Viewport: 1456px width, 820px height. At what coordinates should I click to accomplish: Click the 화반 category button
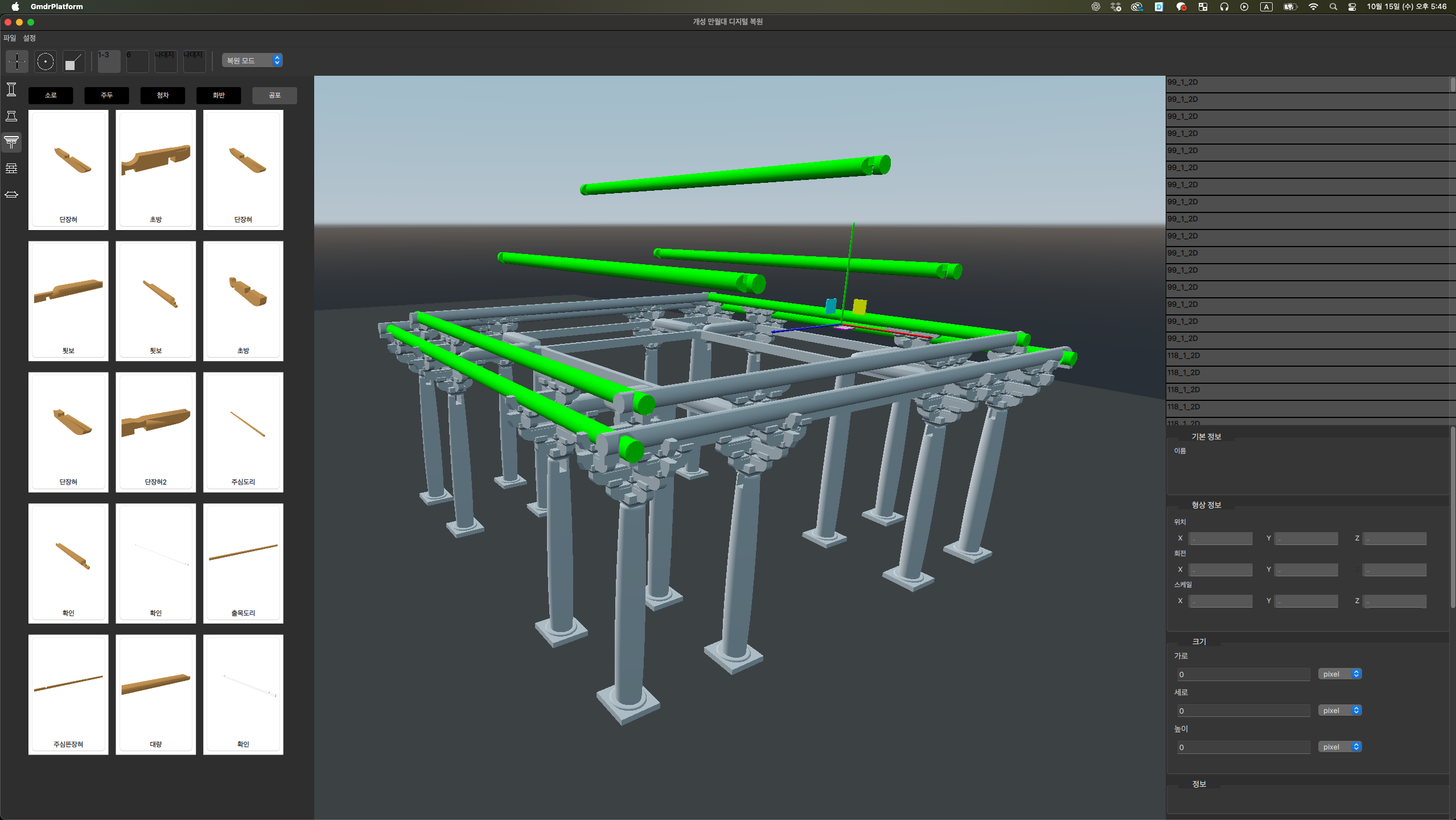tap(219, 95)
